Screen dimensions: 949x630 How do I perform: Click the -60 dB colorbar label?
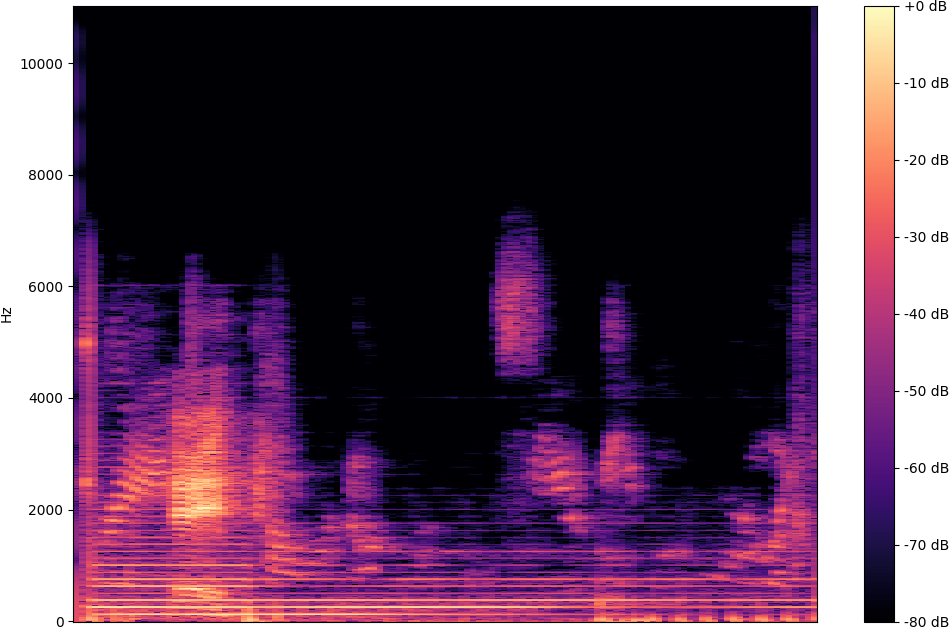coord(926,468)
